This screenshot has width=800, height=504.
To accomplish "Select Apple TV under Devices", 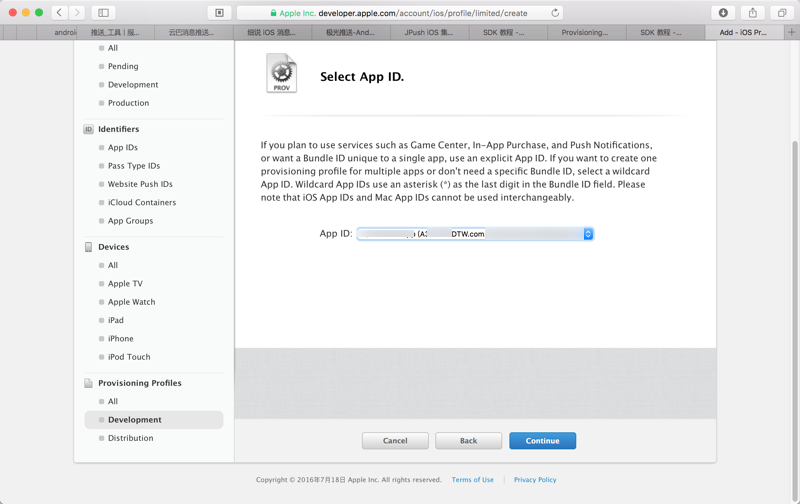I will [126, 284].
